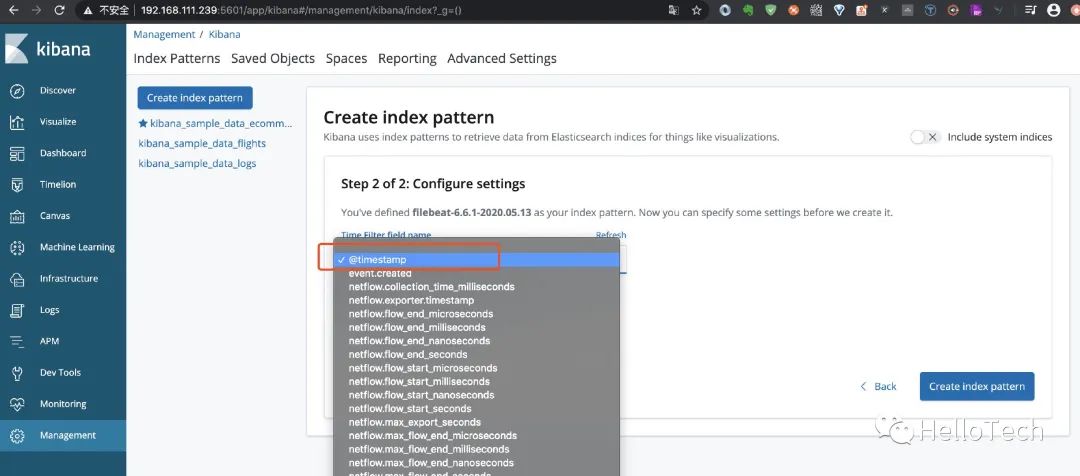Click the translate page icon
This screenshot has height=476, width=1080.
674,10
